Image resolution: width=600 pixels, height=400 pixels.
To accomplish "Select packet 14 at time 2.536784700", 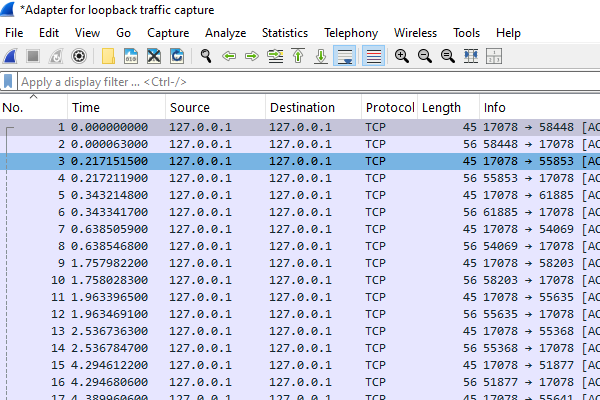I will [300, 348].
